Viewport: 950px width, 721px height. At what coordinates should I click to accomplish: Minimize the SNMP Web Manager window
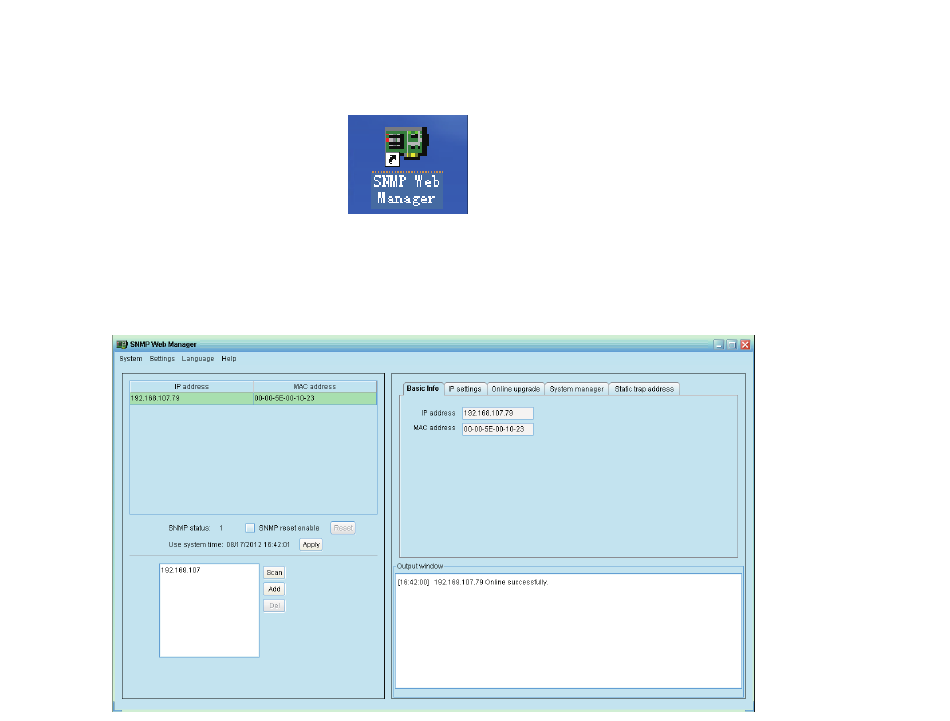point(719,344)
